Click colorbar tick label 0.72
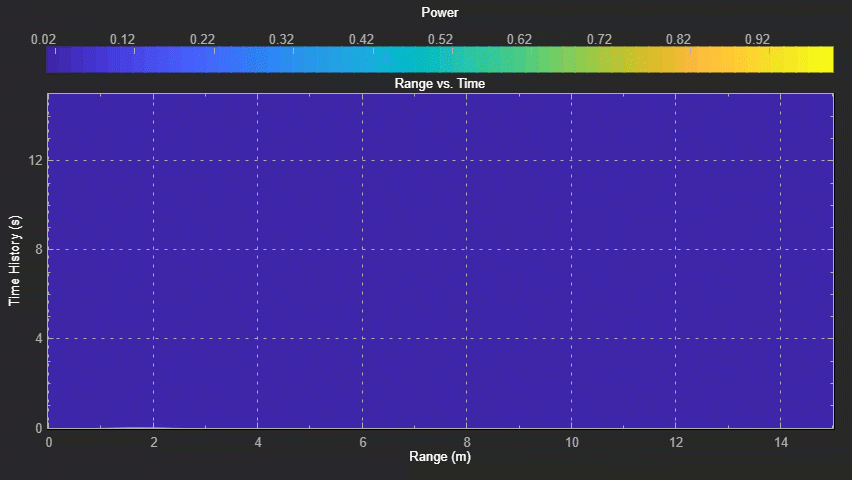852x480 pixels. tap(599, 40)
